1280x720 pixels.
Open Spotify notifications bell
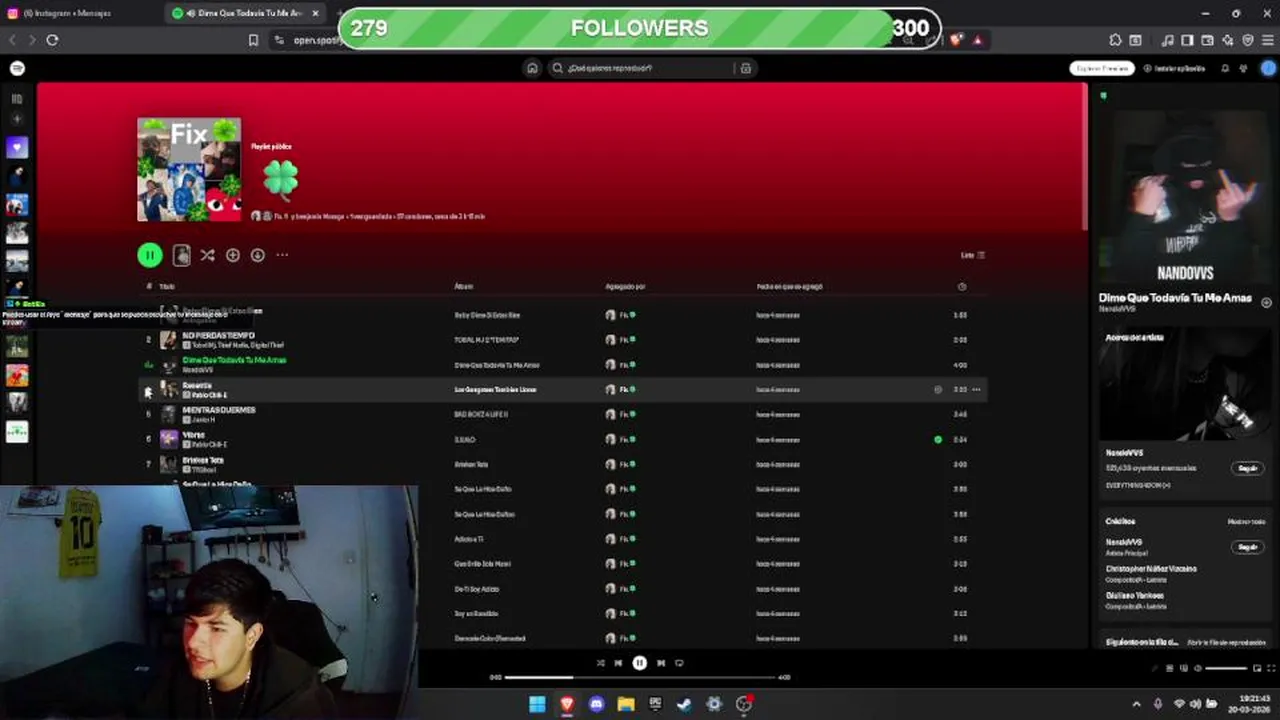click(1225, 68)
